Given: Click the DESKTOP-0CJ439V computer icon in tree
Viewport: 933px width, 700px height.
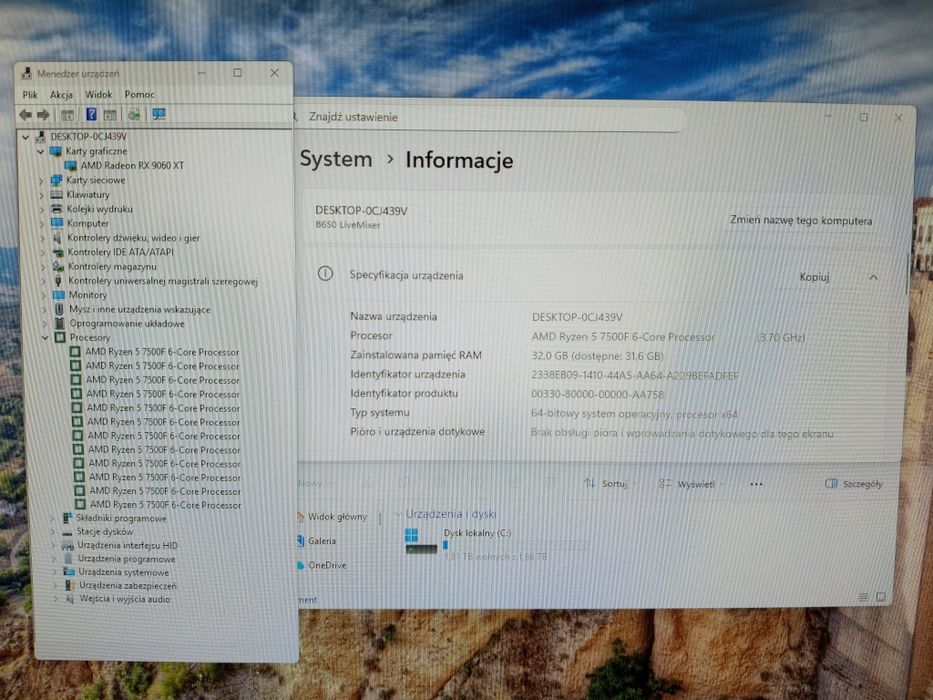Looking at the screenshot, I should point(40,137).
